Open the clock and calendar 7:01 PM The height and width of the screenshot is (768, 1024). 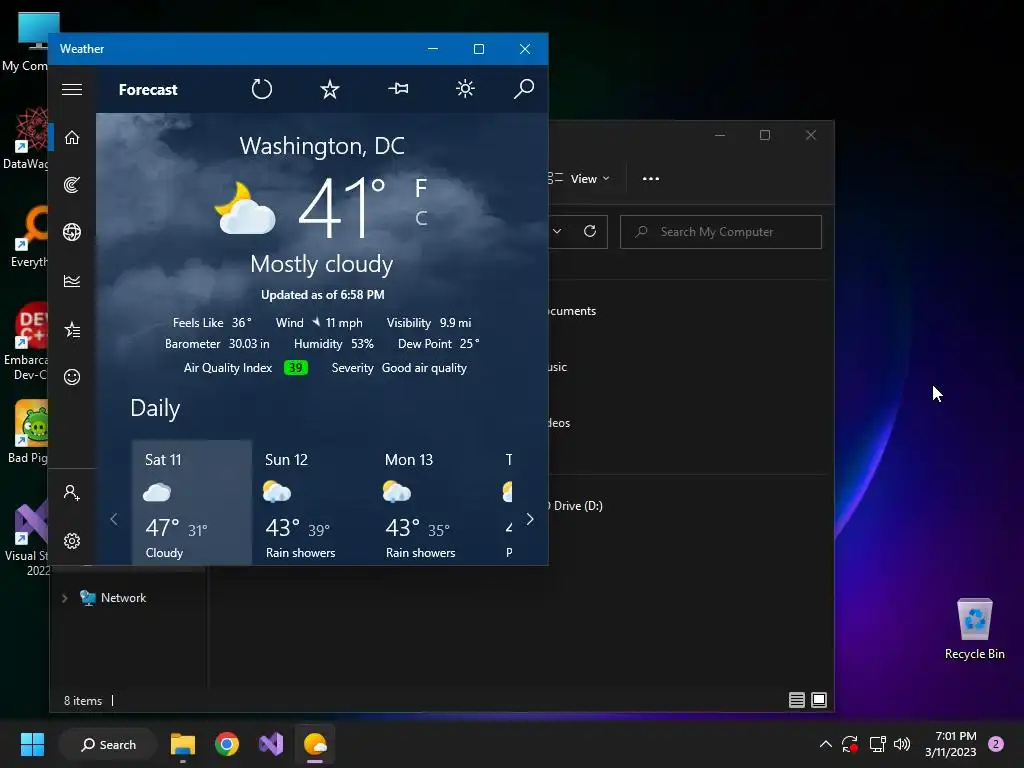point(951,744)
